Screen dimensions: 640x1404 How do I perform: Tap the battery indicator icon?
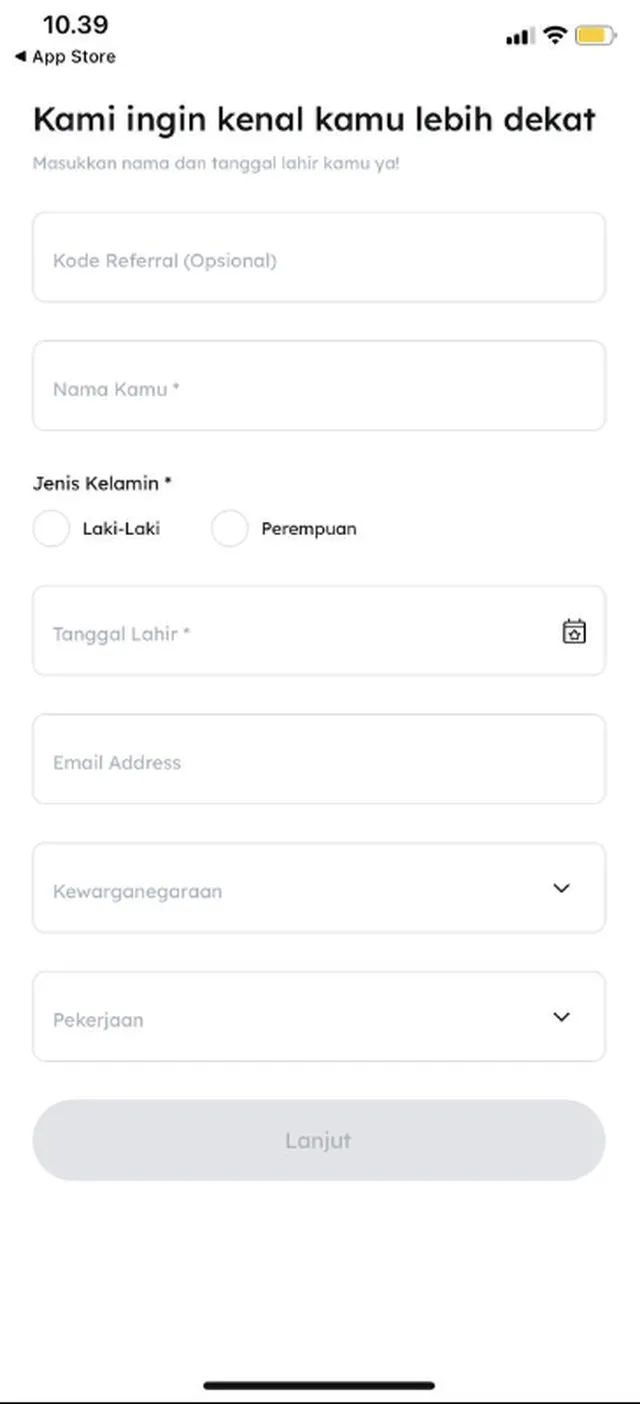click(595, 36)
